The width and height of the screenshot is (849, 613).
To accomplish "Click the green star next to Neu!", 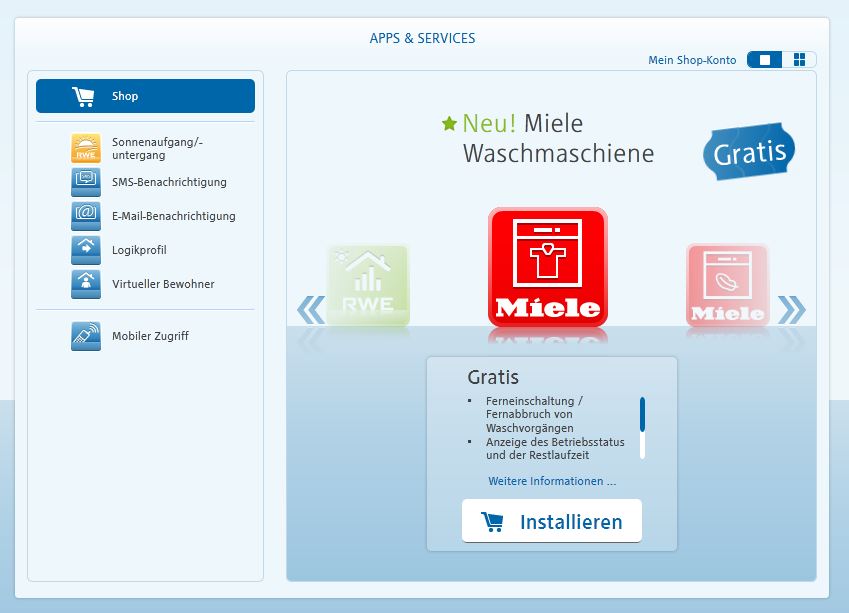I will click(x=449, y=123).
